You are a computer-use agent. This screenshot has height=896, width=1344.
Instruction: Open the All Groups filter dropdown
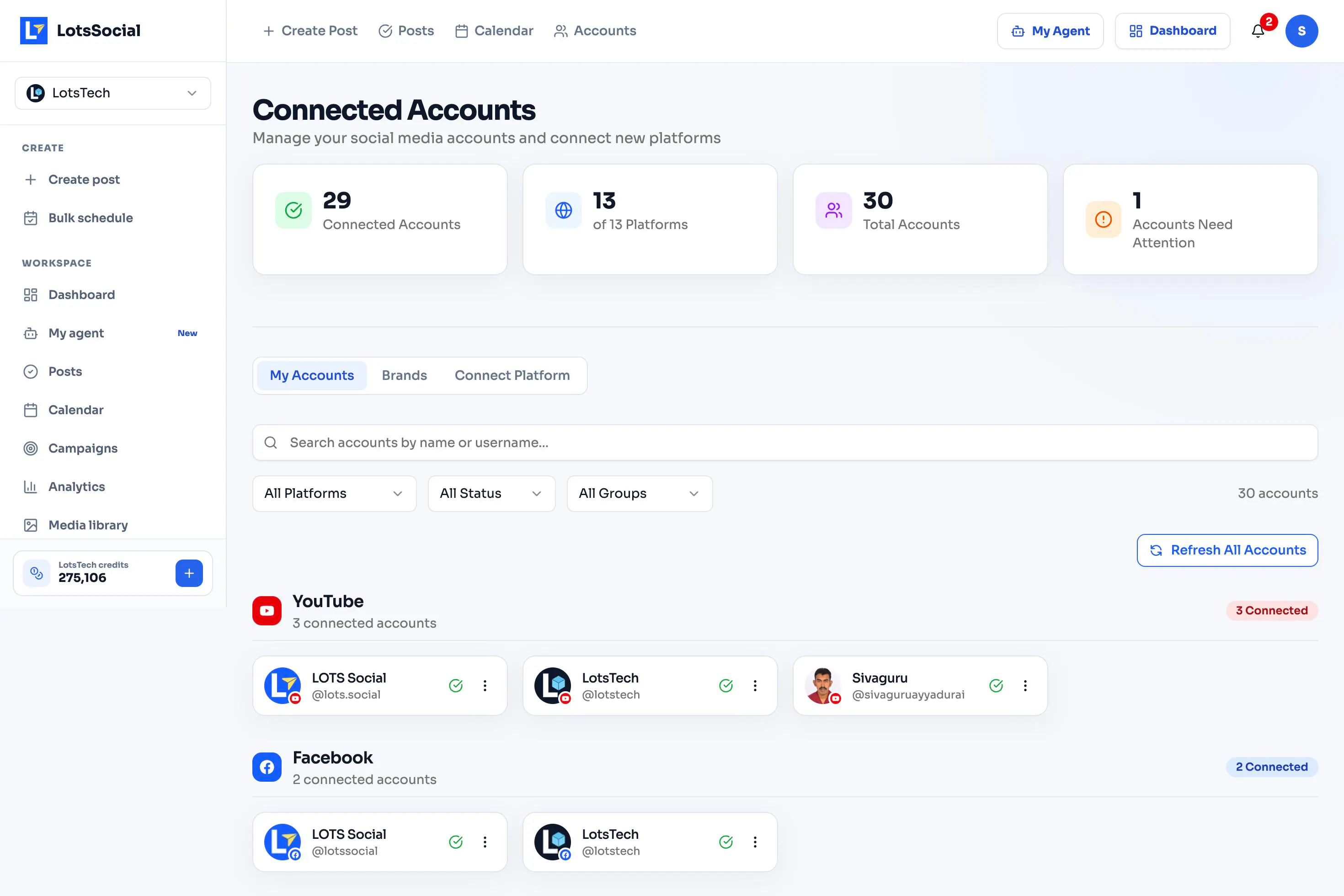point(640,493)
